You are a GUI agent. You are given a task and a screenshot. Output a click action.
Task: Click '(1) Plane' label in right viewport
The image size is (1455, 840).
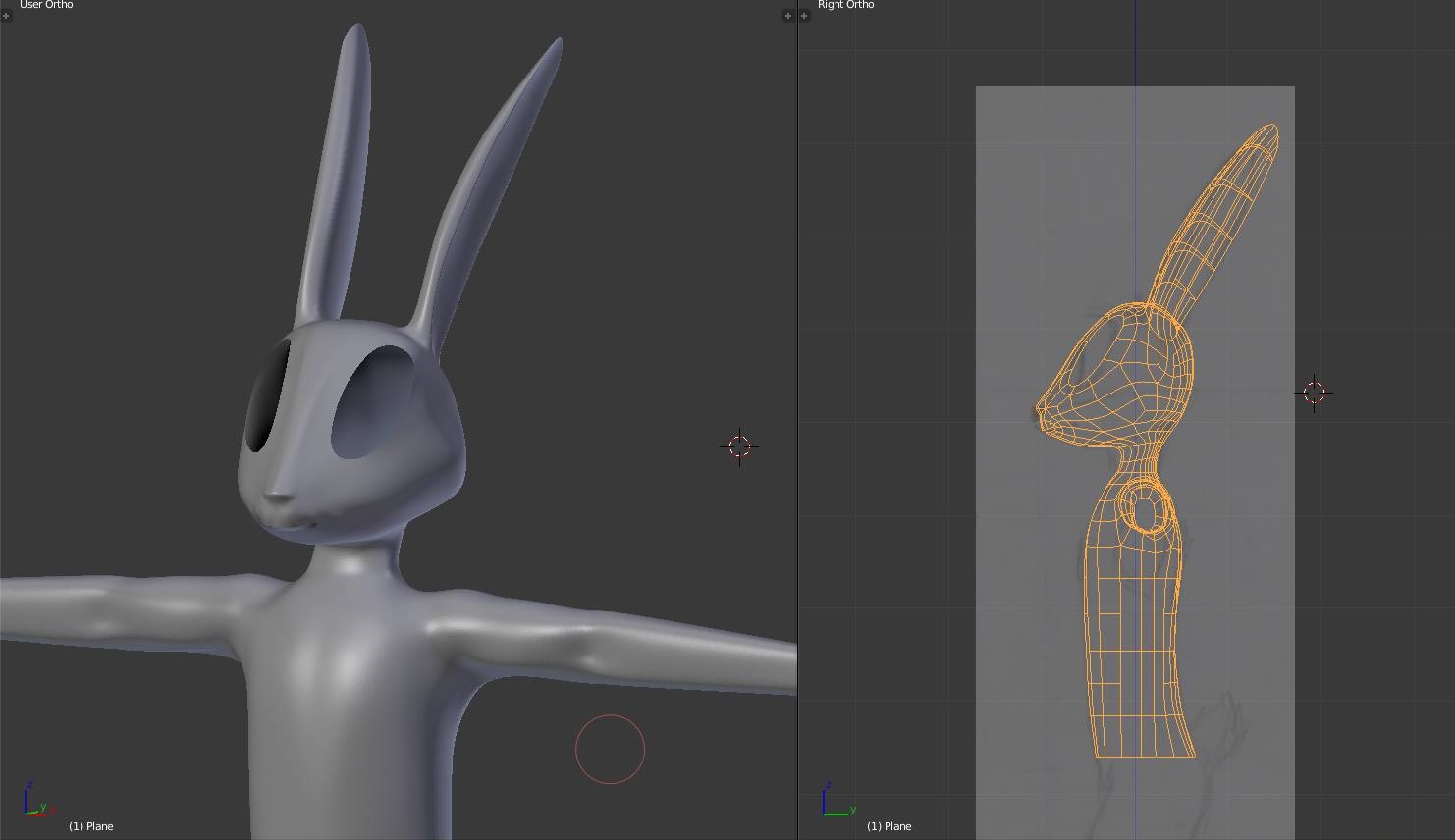(x=889, y=826)
